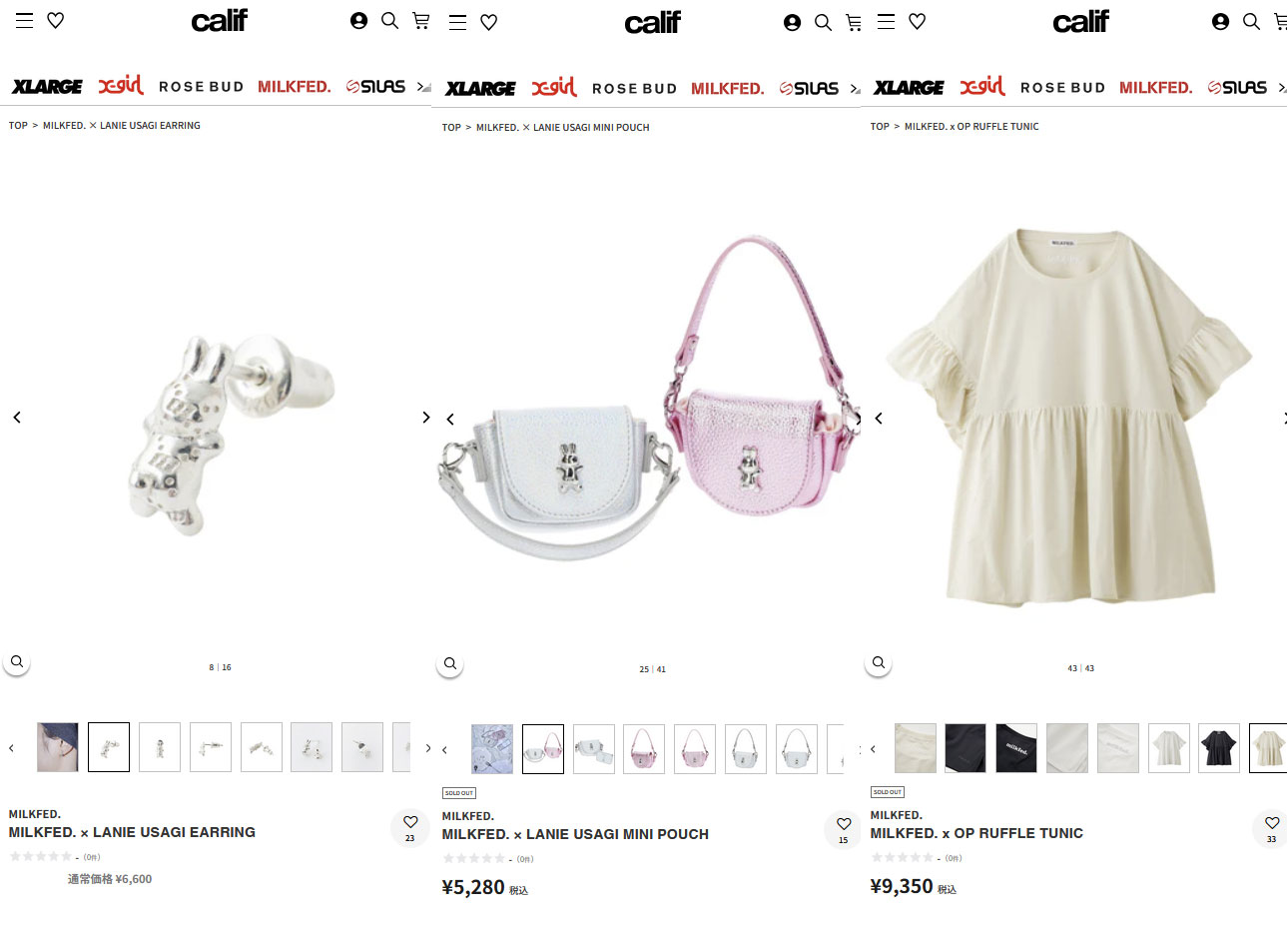Click the calif logo above the ruffle tunic

point(1080,22)
